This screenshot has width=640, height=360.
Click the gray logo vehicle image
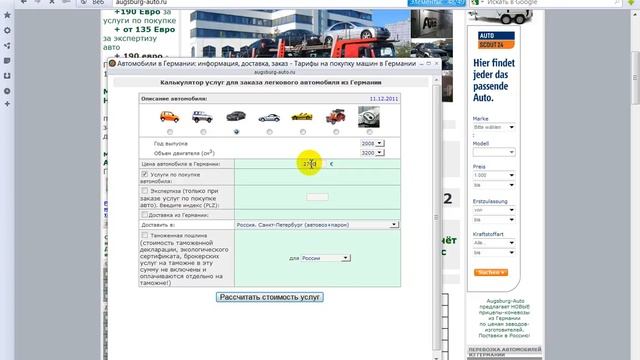coord(369,117)
